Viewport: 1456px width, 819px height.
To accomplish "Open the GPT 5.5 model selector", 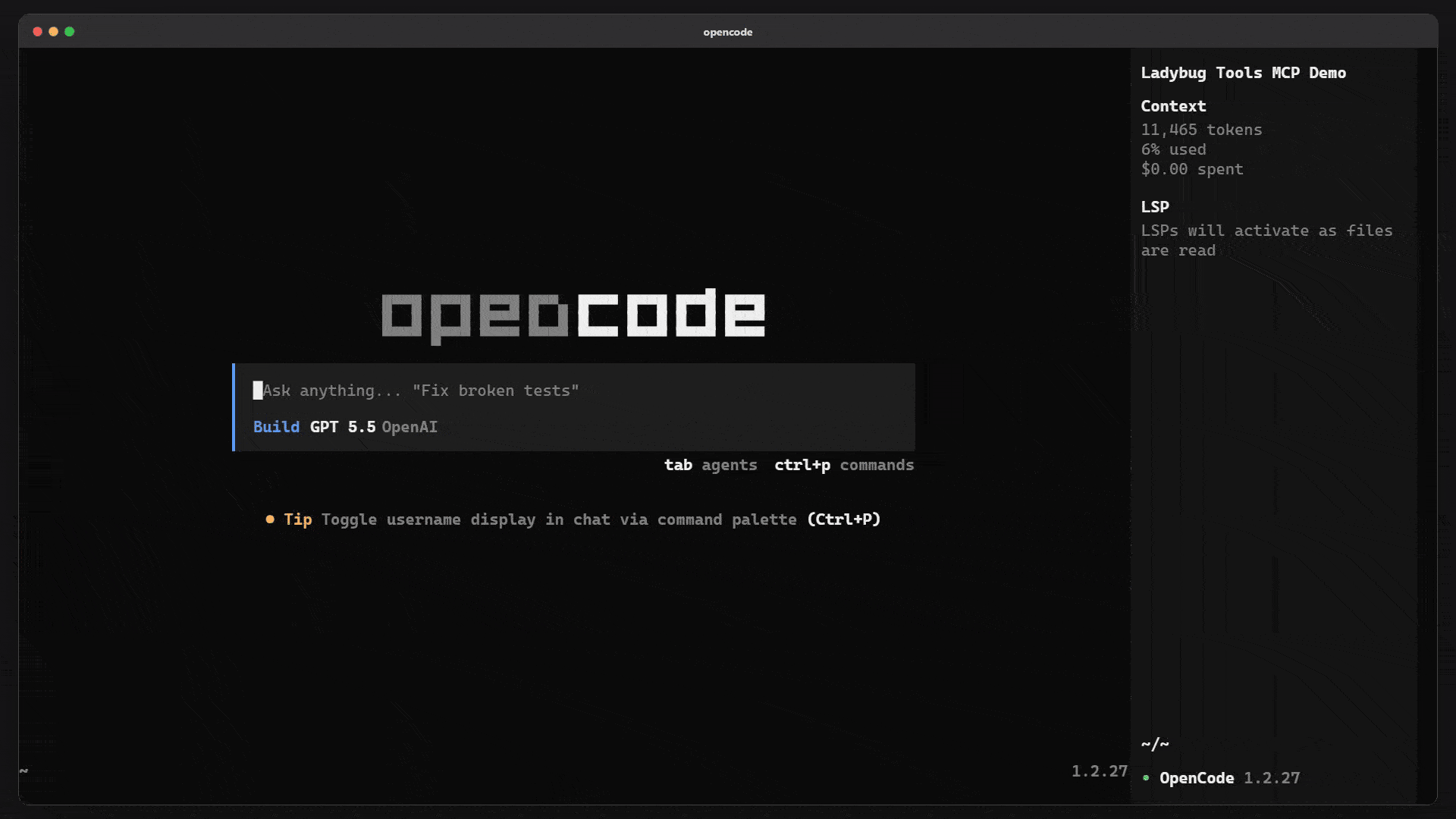I will coord(343,427).
